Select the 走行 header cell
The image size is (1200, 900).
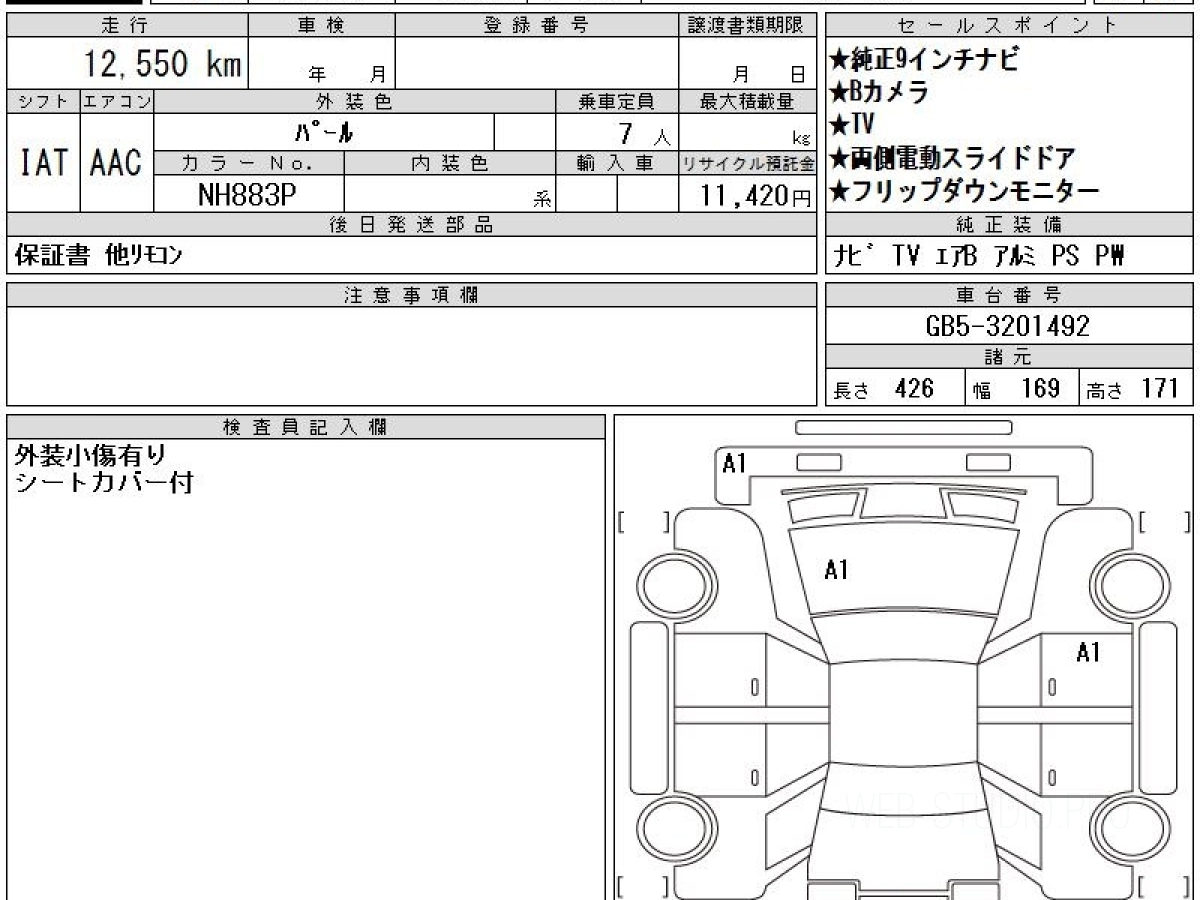(126, 27)
